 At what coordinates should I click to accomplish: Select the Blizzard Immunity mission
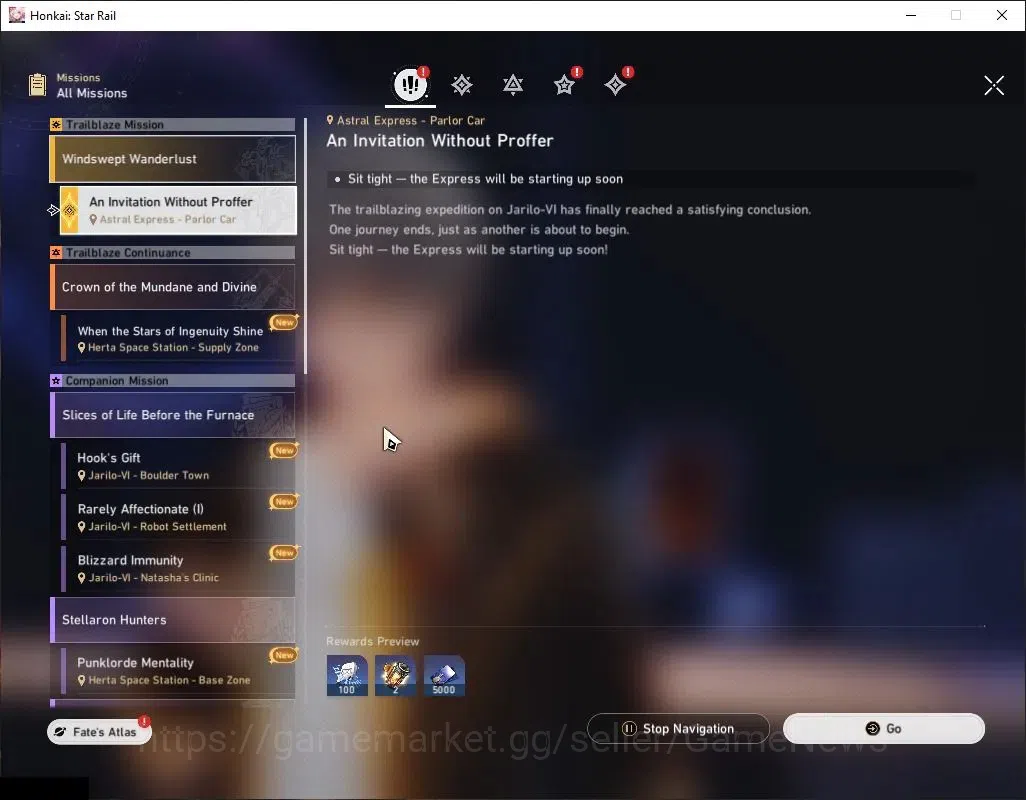click(178, 568)
